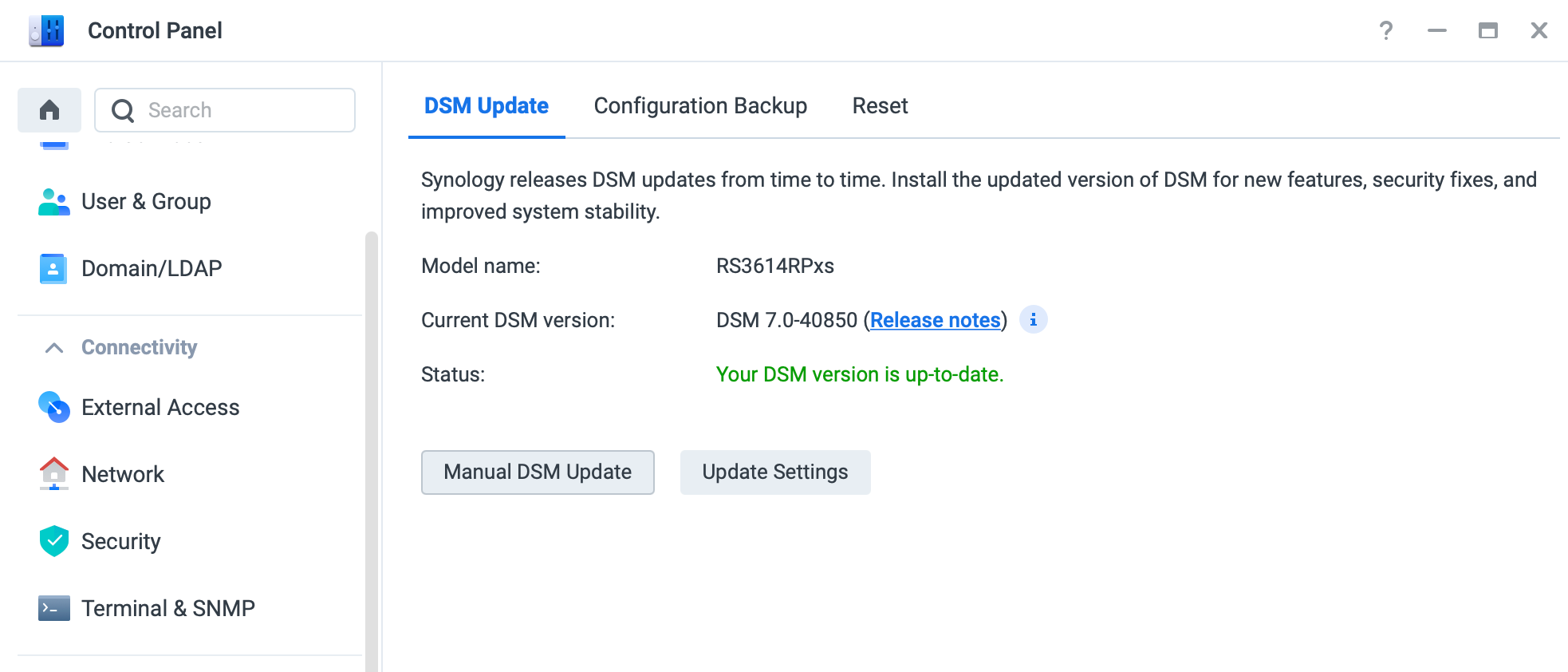Click the Current DSM version label
Image resolution: width=1568 pixels, height=672 pixels.
(518, 320)
